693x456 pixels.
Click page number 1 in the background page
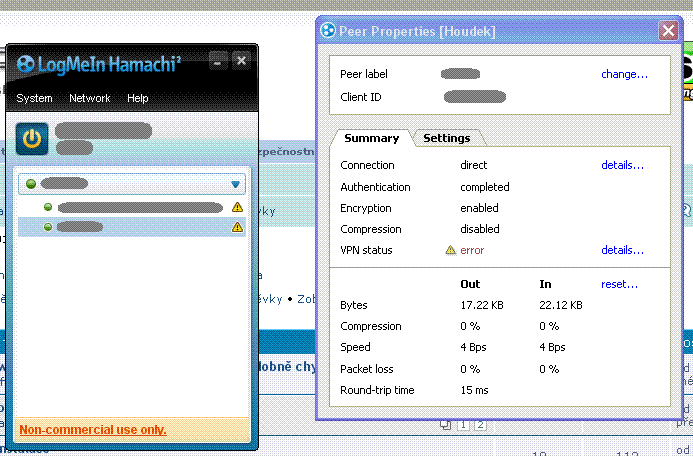pyautogui.click(x=463, y=425)
